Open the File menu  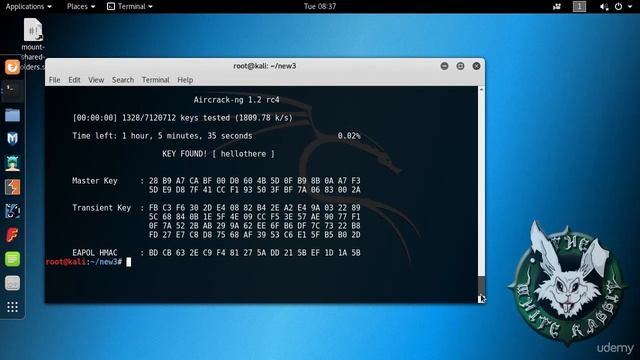pos(54,80)
